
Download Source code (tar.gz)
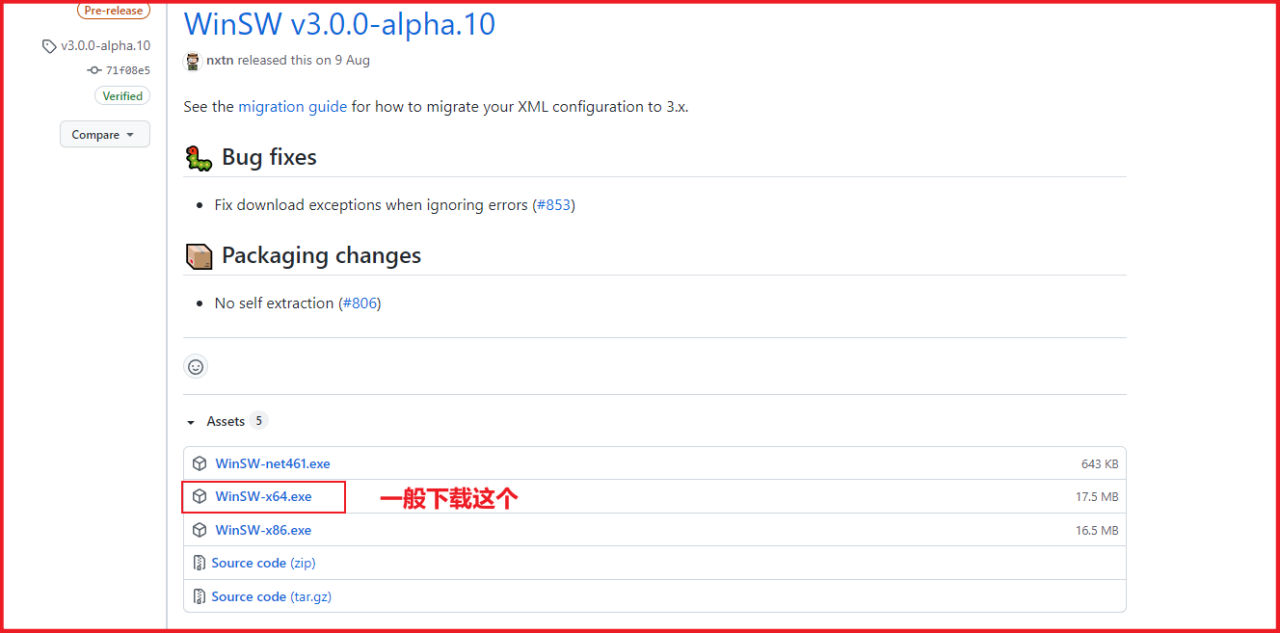click(271, 596)
